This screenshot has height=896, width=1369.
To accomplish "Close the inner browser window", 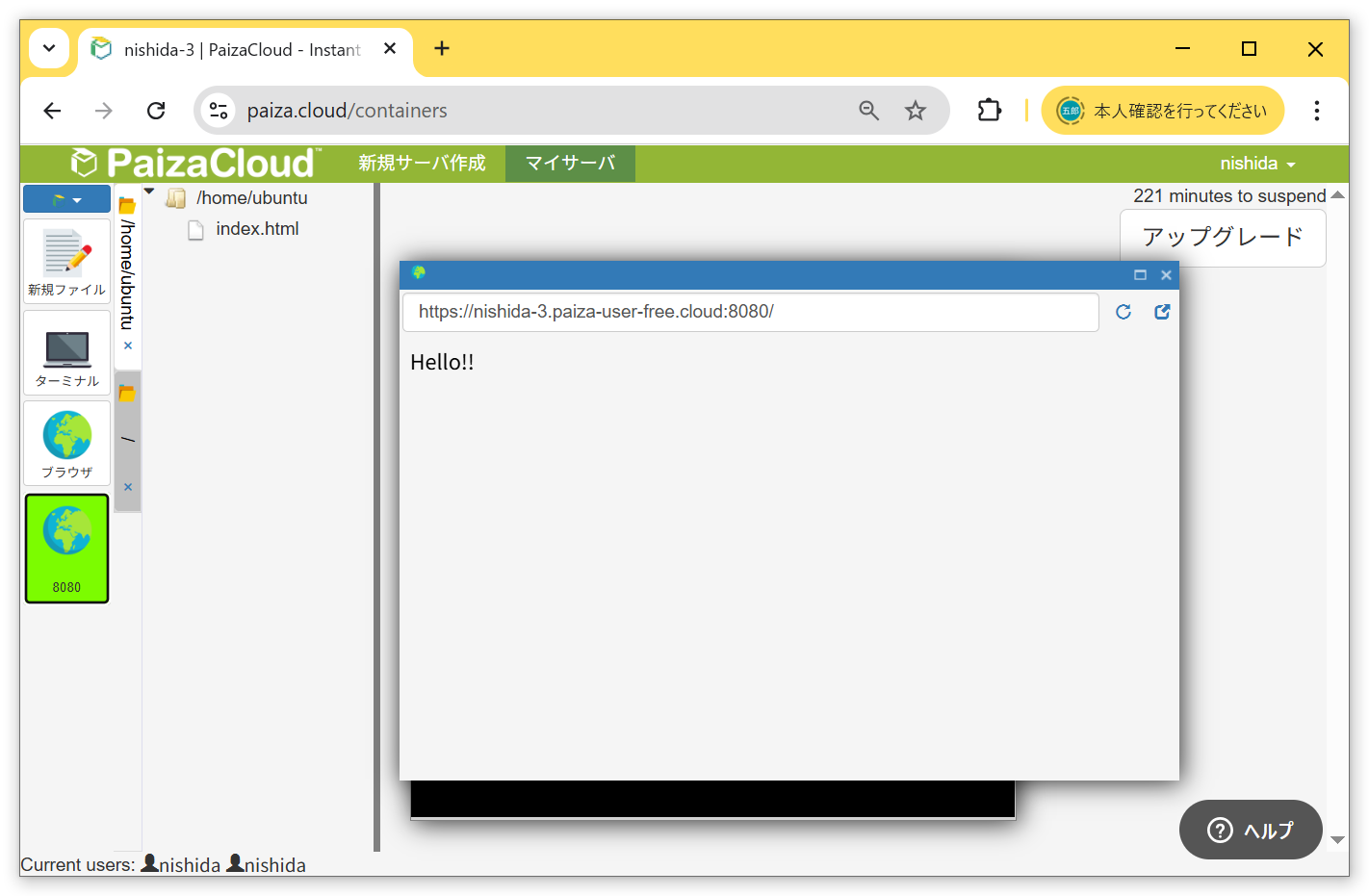I will [1166, 275].
